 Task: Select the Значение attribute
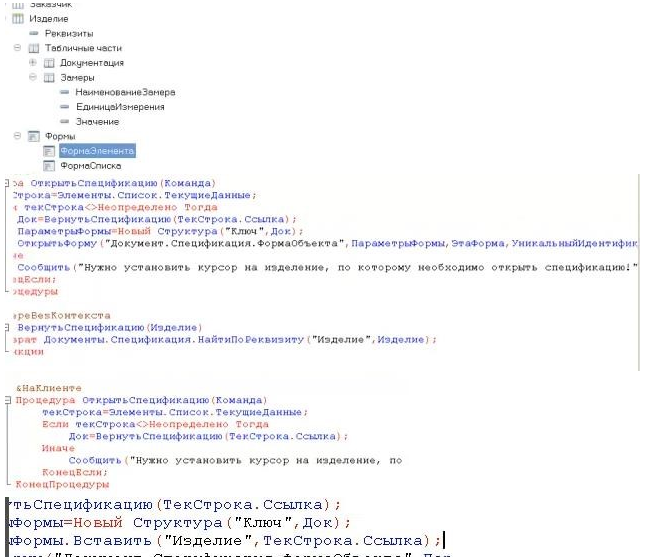(97, 121)
